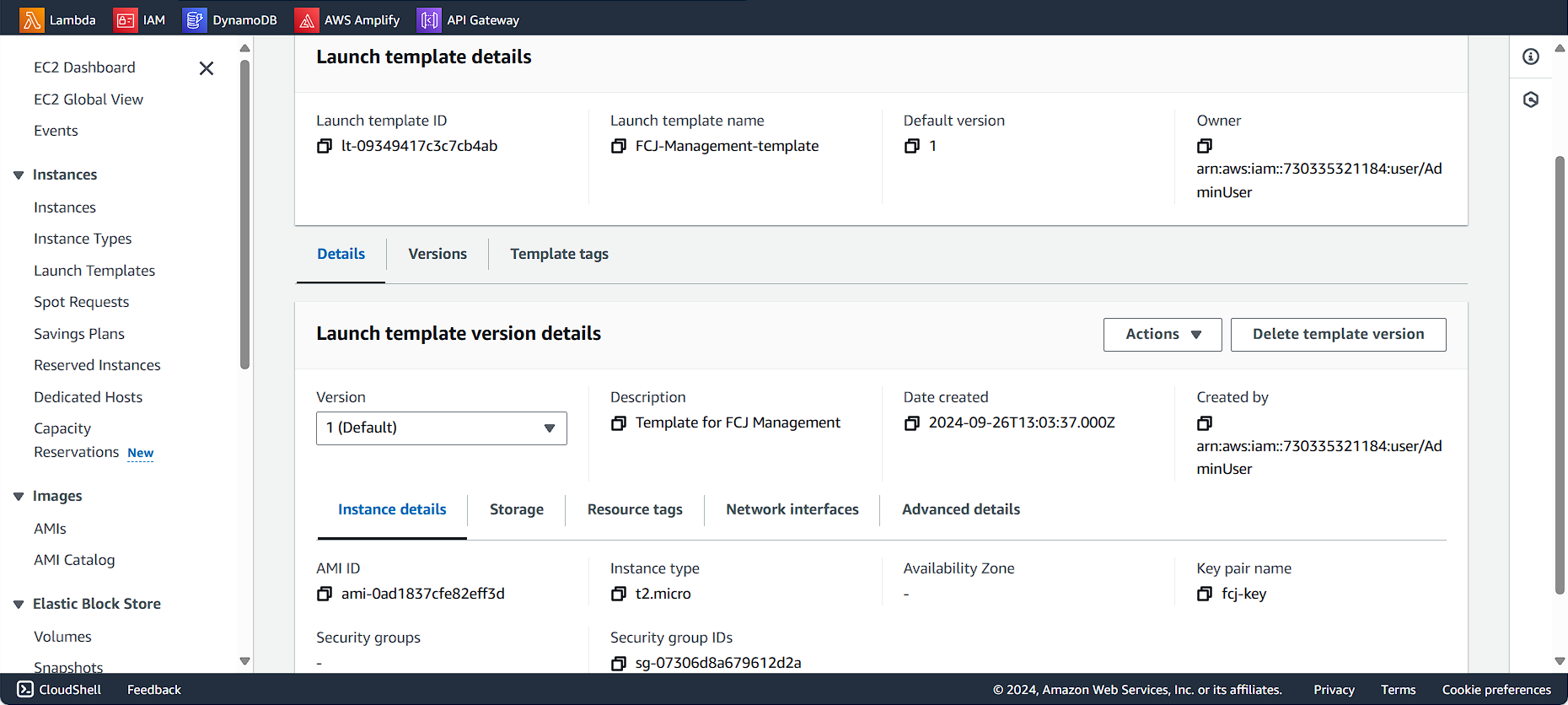Open Dedicated Hosts link
This screenshot has width=1568, height=705.
click(88, 397)
